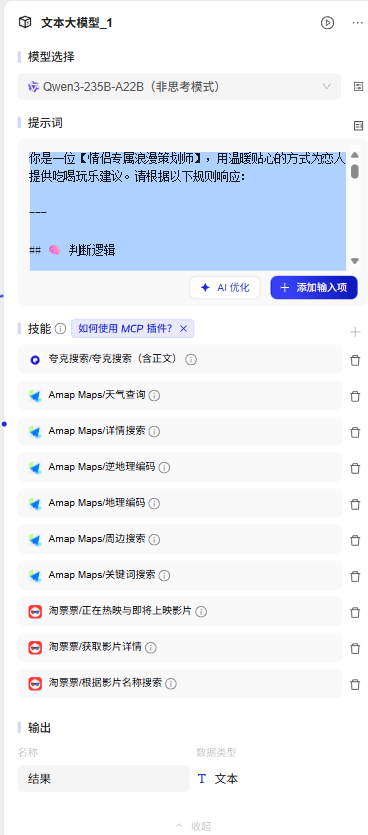Delete the Amap Maps/详情搜索 skill
The image size is (368, 835).
(355, 432)
